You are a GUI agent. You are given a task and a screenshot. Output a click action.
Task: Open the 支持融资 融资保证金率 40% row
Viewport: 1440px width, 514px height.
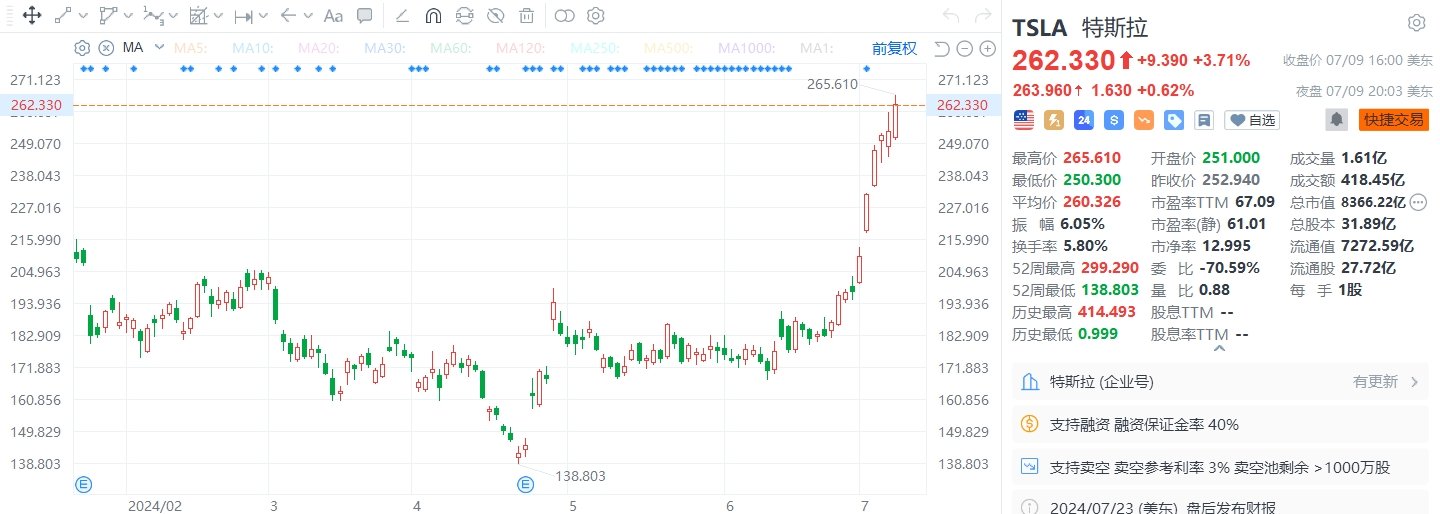[1220, 424]
